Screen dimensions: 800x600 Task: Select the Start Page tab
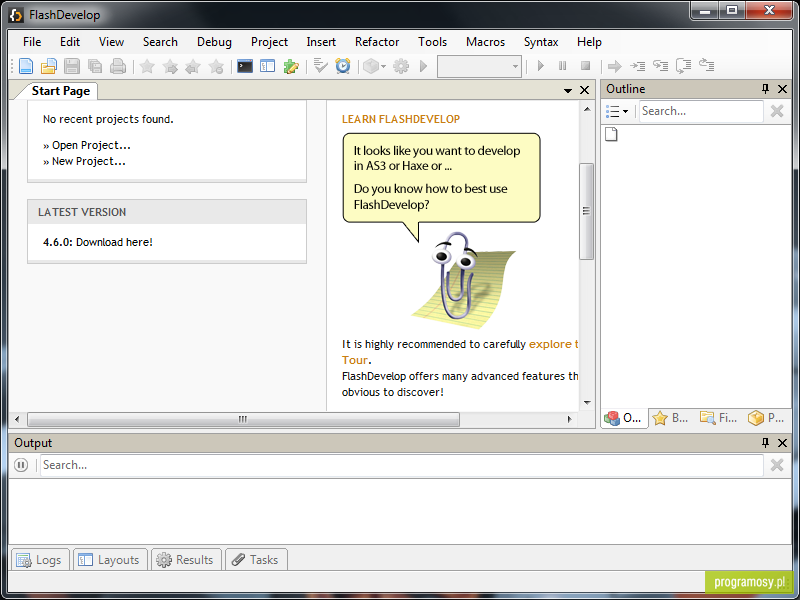click(x=60, y=91)
